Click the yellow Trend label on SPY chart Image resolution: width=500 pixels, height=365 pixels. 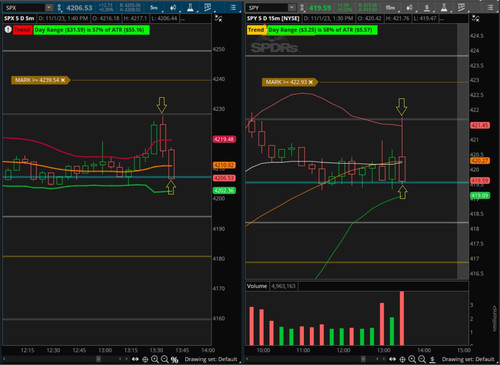(256, 30)
